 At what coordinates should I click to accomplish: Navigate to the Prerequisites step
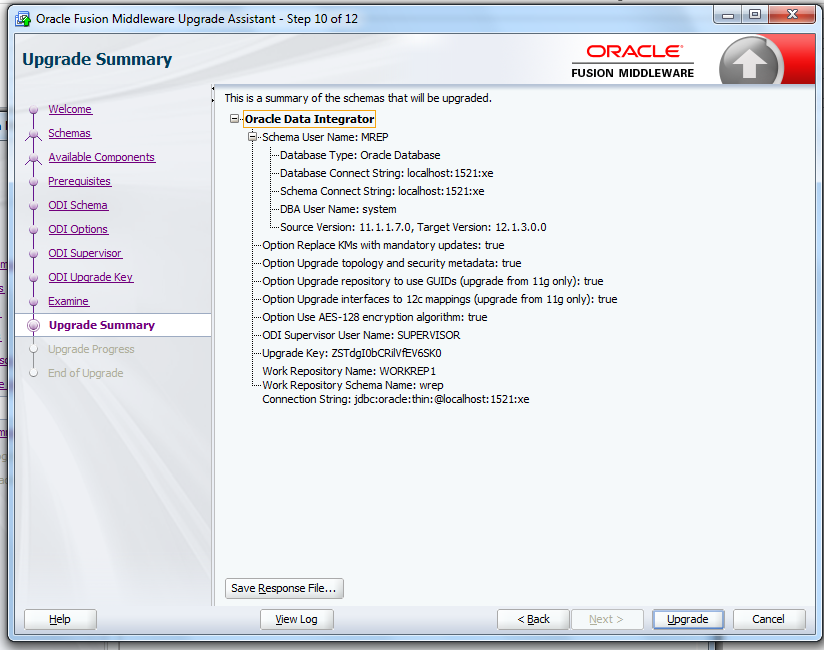pyautogui.click(x=80, y=181)
